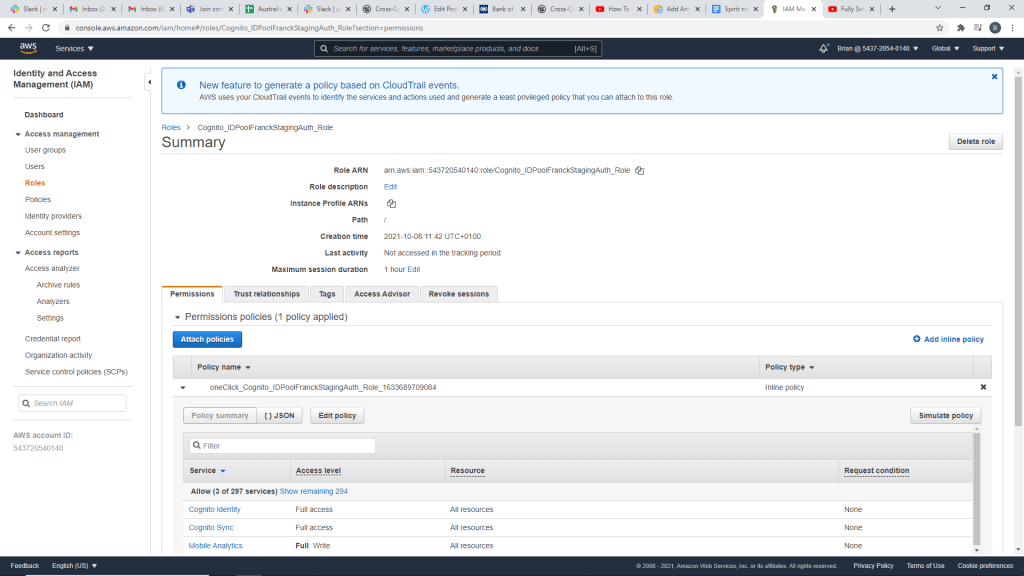Collapse the oneClick policy row expander
This screenshot has width=1024, height=576.
pos(183,387)
